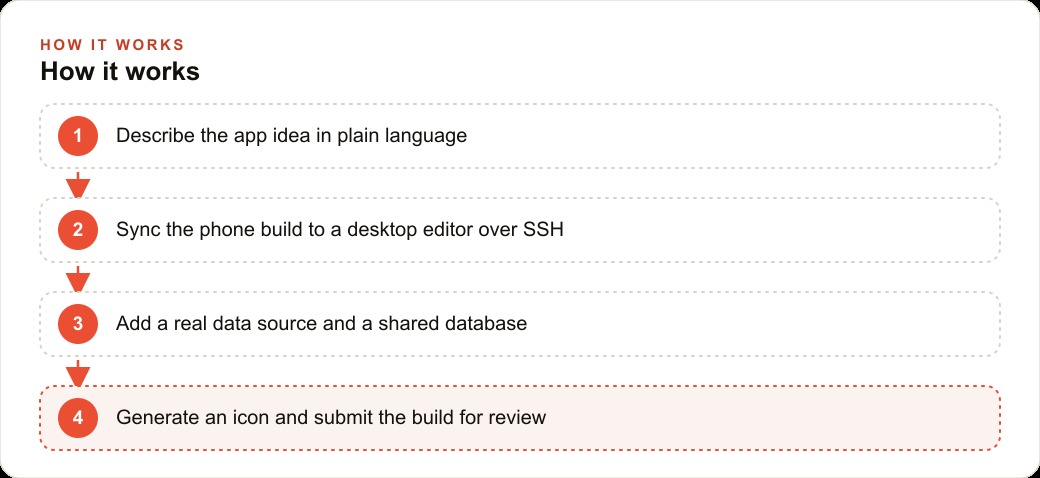Click empty area inside step 2 dashed card

coord(783,230)
